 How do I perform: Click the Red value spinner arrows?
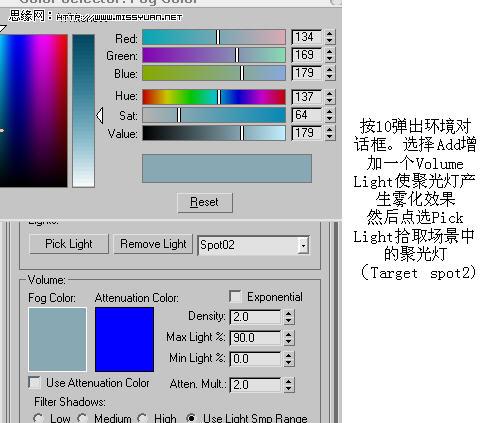pos(330,37)
